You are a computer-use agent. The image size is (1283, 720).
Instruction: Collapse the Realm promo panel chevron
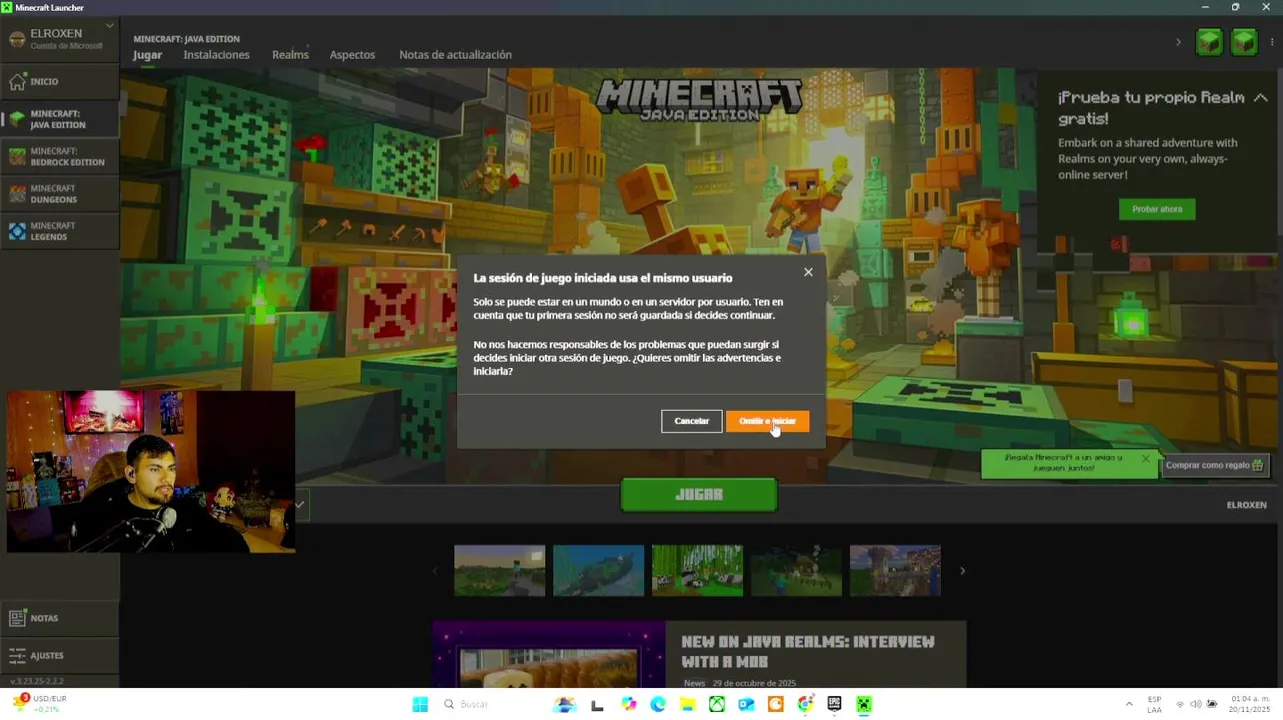(1260, 98)
